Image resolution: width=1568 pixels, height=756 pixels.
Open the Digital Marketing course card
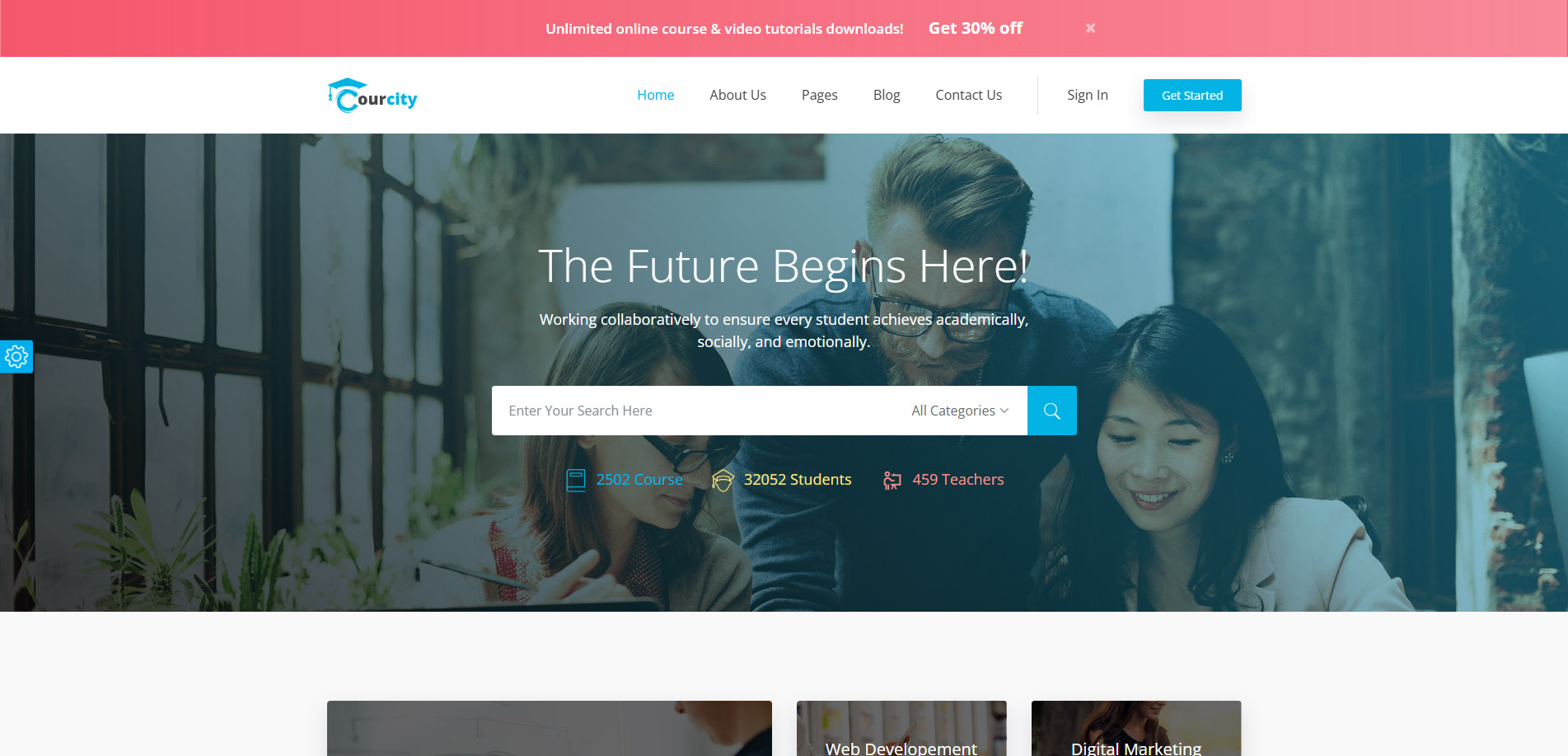[x=1136, y=729]
